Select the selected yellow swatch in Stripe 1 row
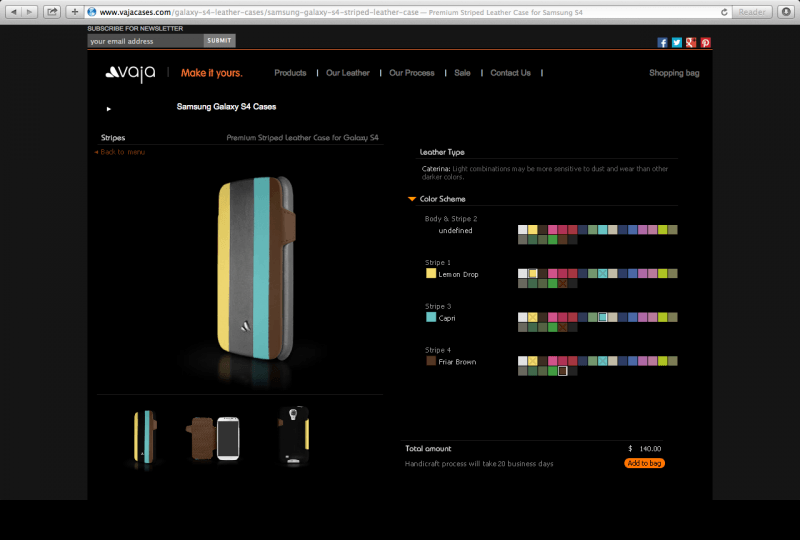This screenshot has width=800, height=540. point(533,274)
